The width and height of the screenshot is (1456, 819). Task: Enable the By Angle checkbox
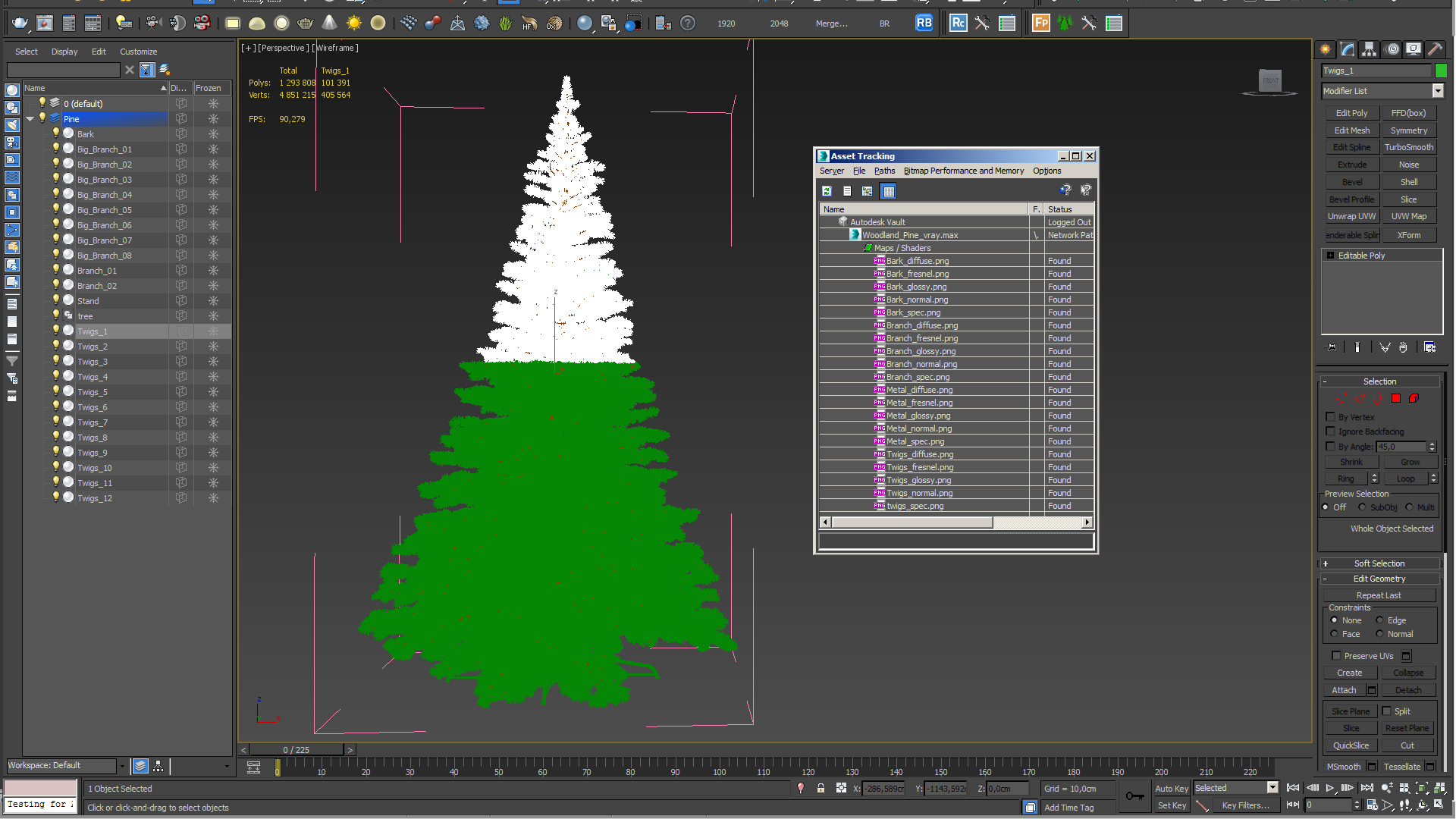(x=1330, y=447)
